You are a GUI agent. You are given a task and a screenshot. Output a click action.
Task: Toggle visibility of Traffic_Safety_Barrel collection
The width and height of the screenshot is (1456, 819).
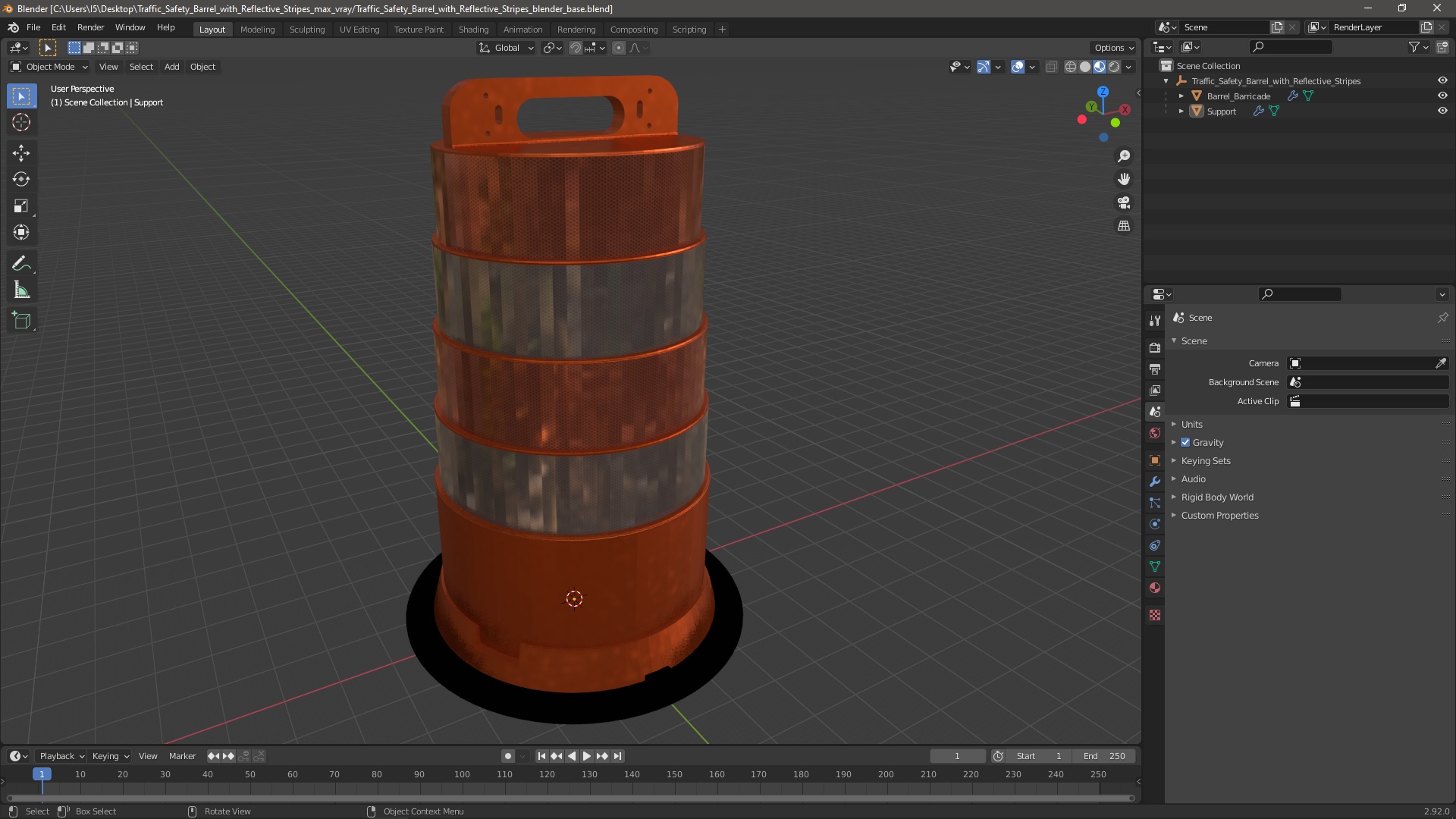click(1442, 80)
